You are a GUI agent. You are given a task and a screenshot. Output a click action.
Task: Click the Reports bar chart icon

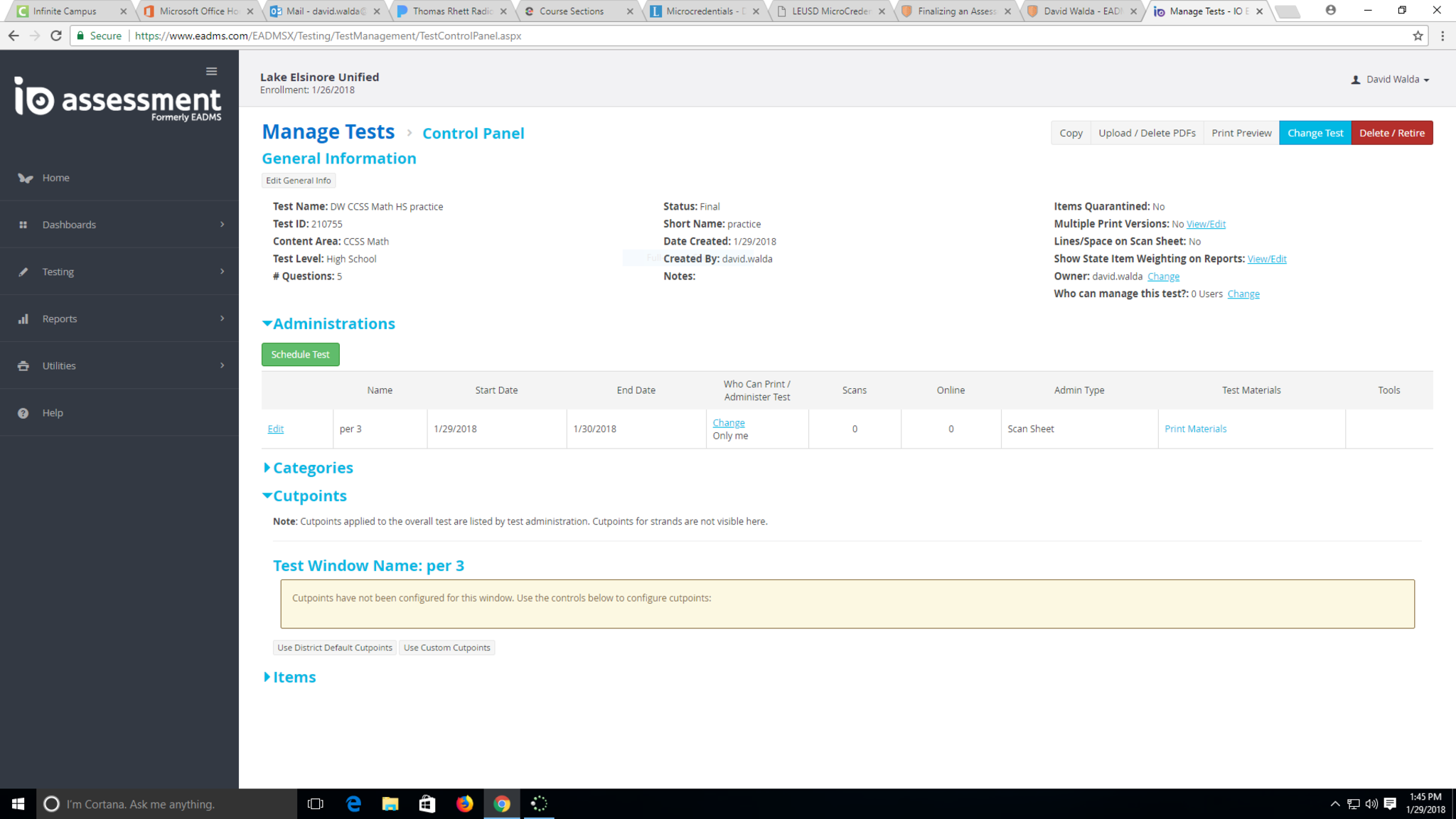[23, 318]
